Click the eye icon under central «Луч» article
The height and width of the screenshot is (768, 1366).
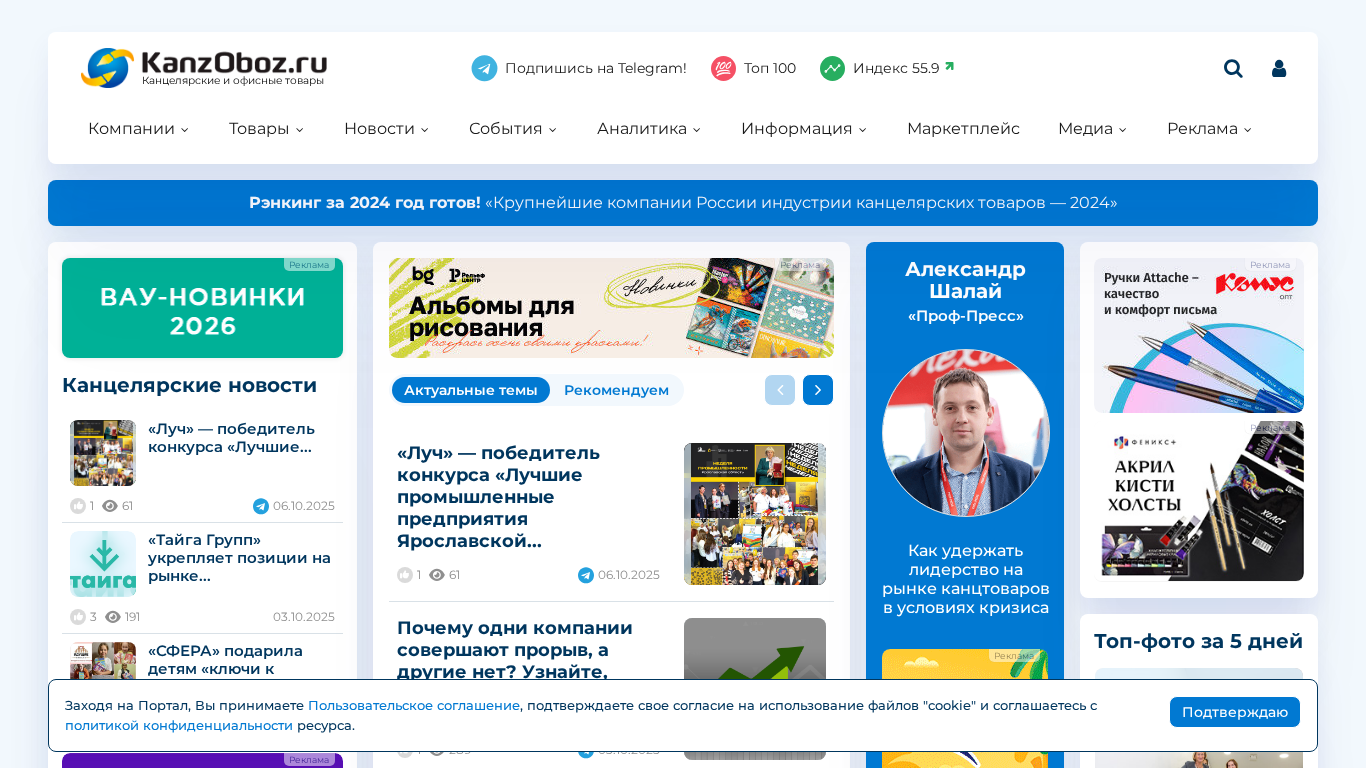pos(437,575)
